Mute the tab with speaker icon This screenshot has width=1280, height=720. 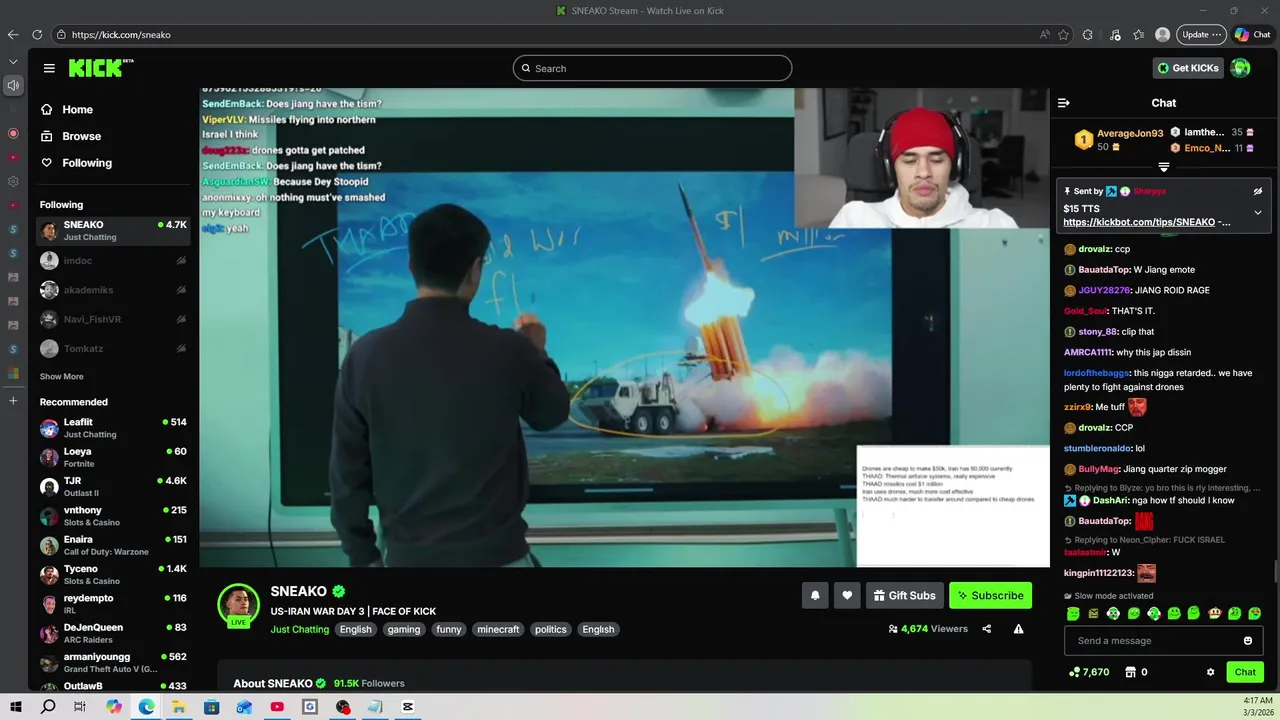click(13, 85)
